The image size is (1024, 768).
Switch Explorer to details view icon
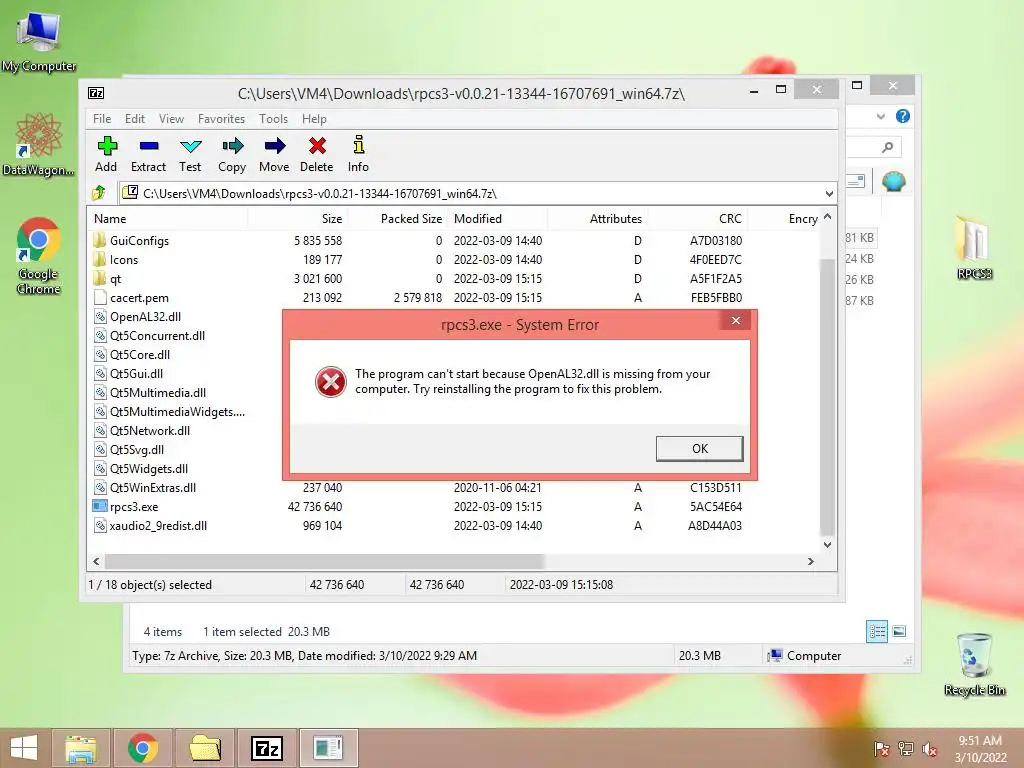tap(877, 631)
